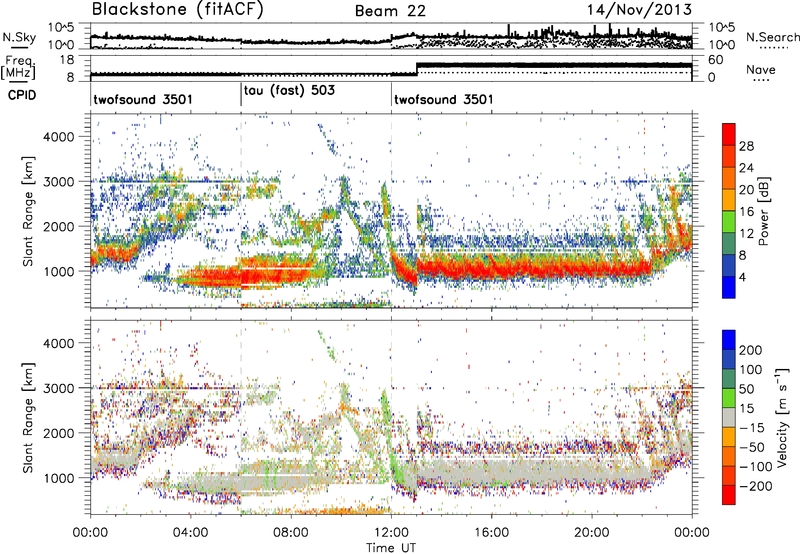
Task: Click the 18 tick on frequency axis
Action: point(67,60)
